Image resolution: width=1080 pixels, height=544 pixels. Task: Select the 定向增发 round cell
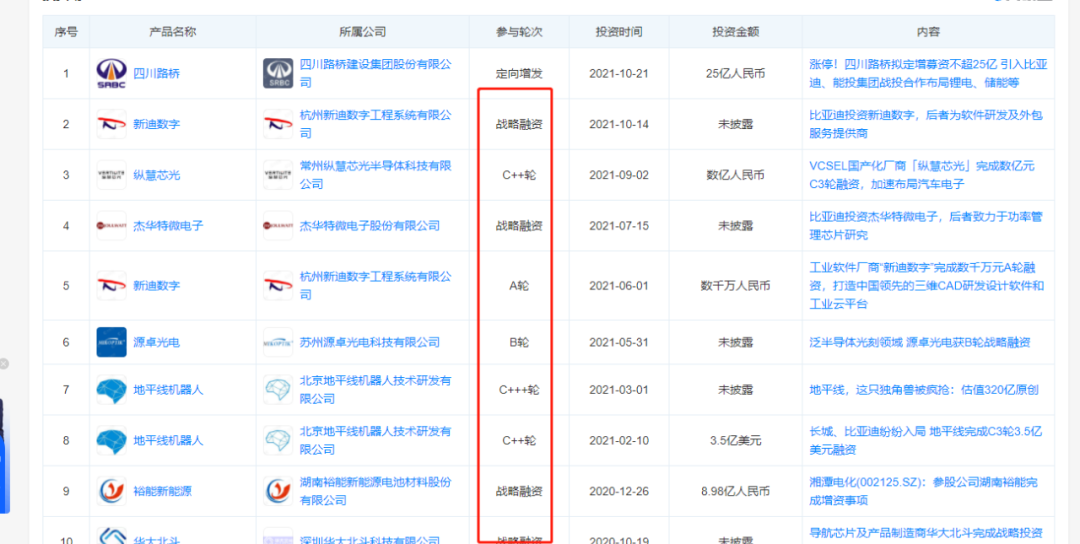(519, 73)
